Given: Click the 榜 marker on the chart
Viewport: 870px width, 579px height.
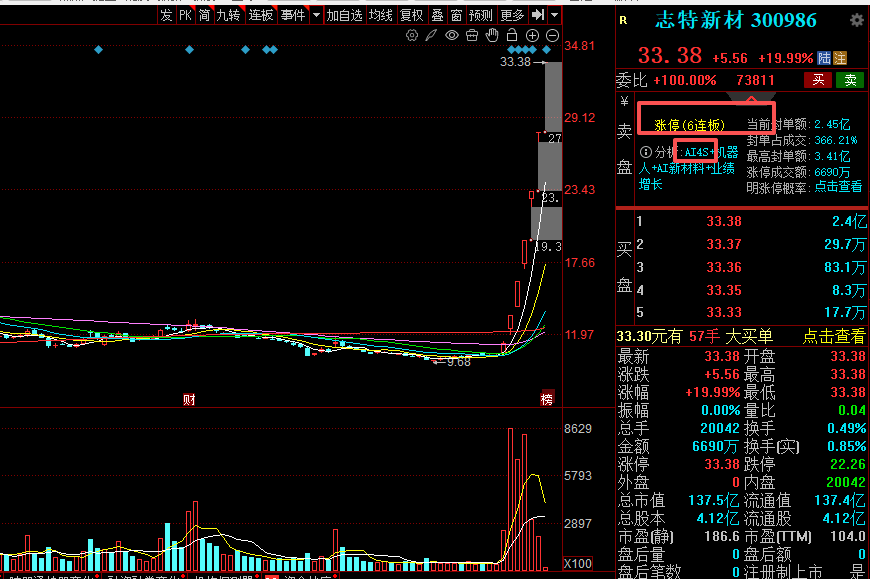Looking at the screenshot, I should point(547,398).
